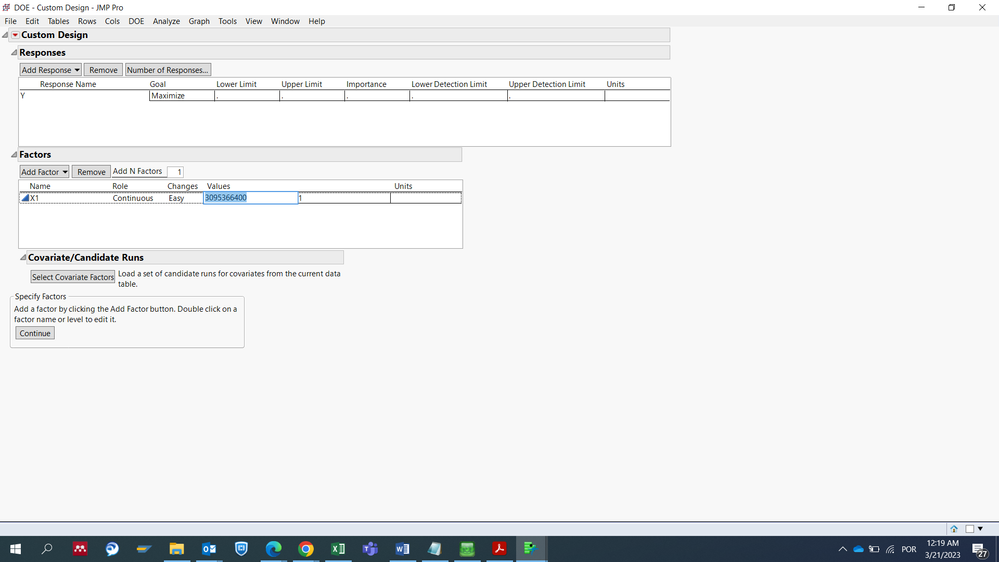This screenshot has height=562, width=999.
Task: Remove the selected response
Action: click(x=103, y=70)
